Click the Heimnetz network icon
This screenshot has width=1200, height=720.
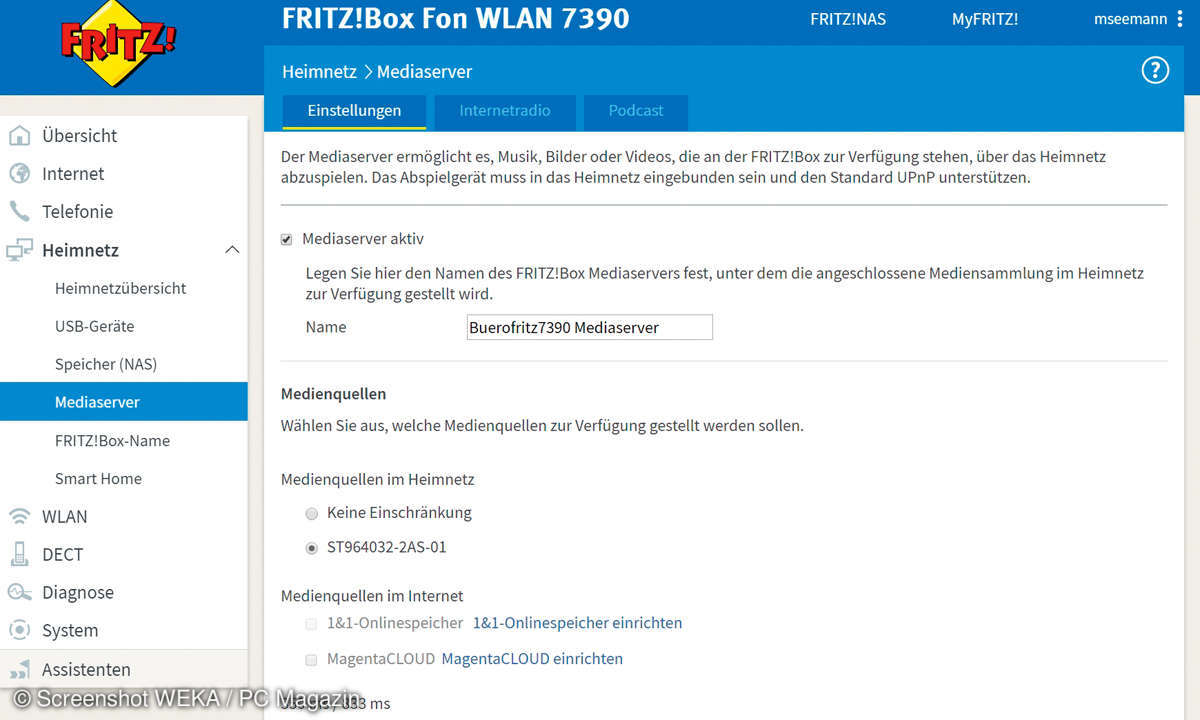click(x=20, y=250)
